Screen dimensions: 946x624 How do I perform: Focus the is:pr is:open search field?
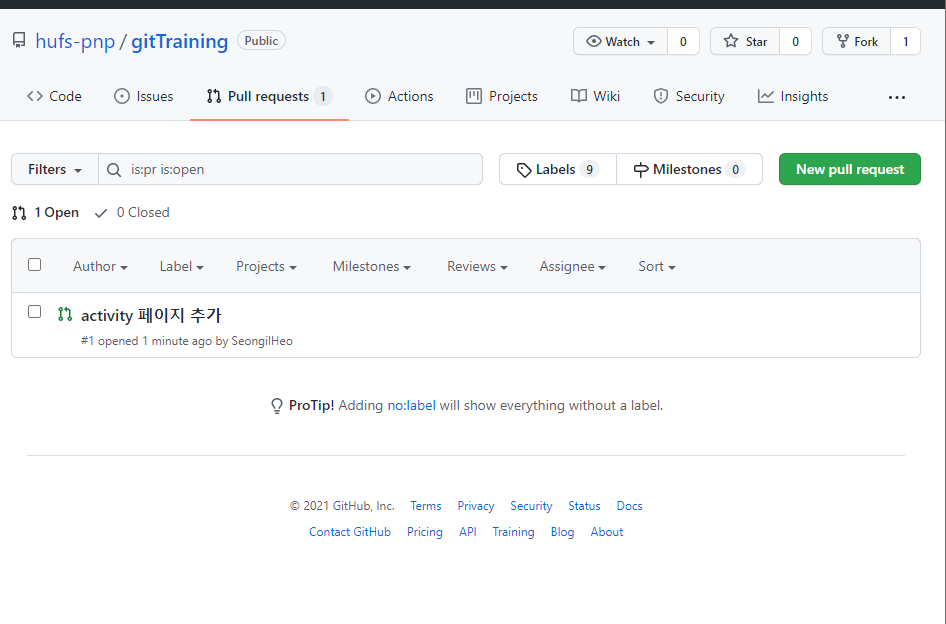tap(290, 169)
